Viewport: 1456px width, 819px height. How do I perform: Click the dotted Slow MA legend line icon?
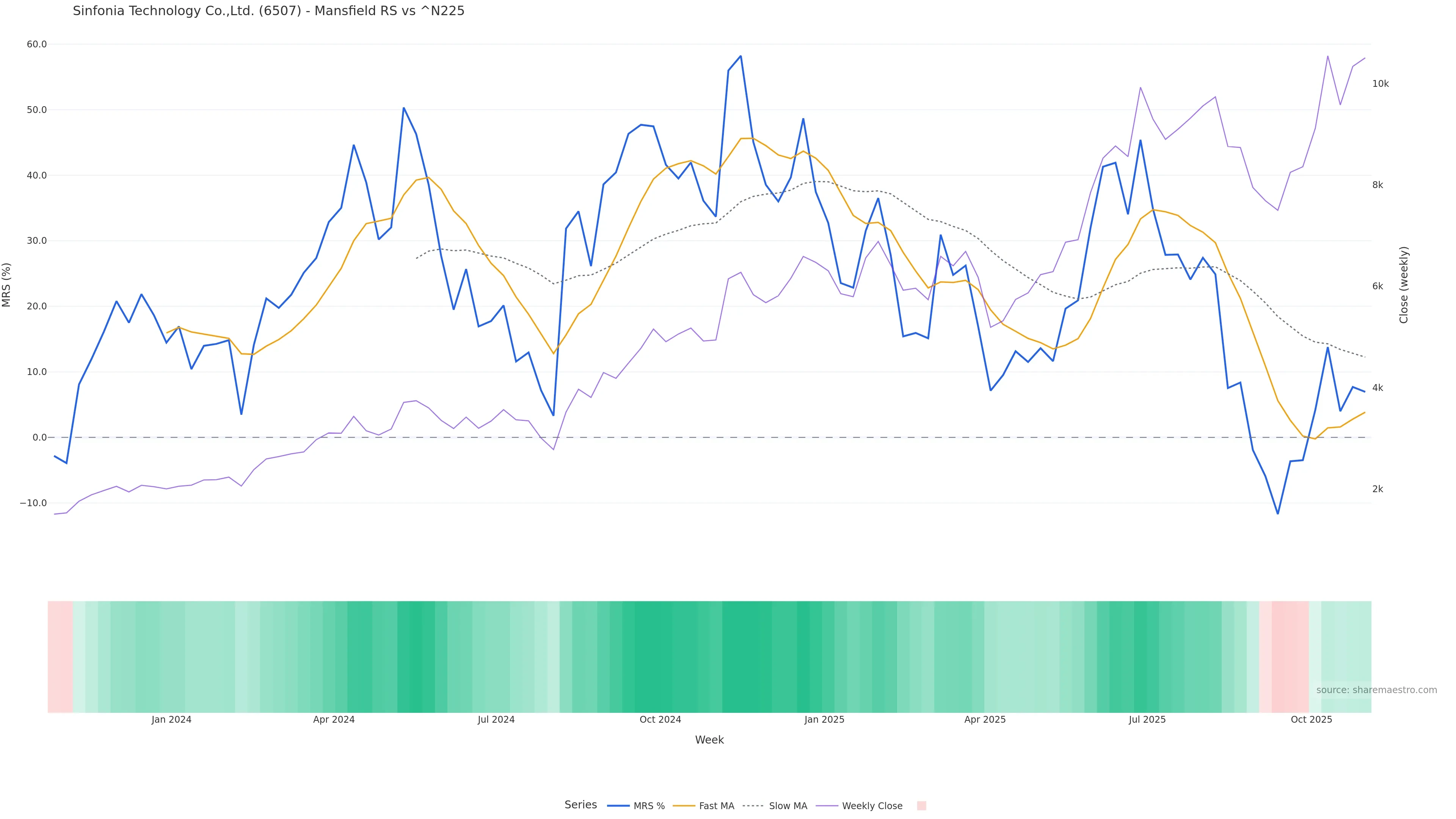(x=753, y=805)
